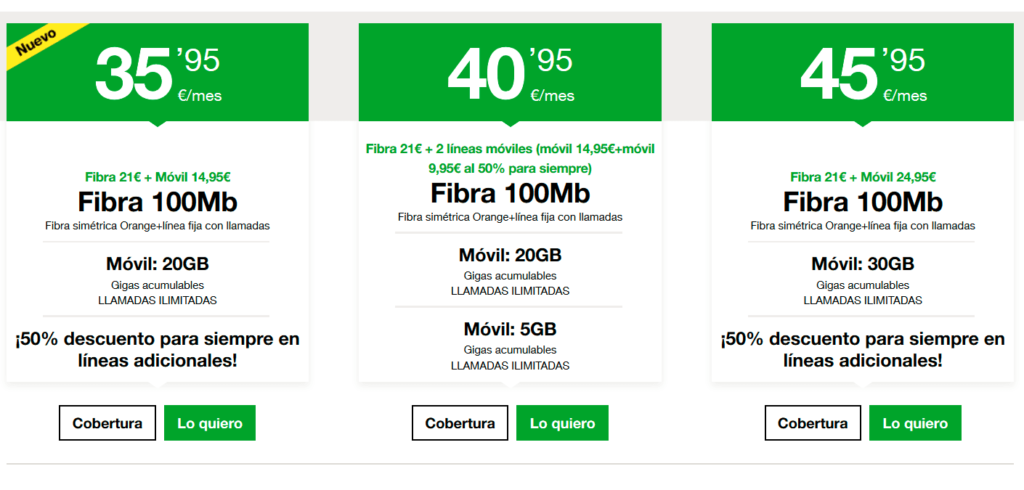Click Móvil: 20GB in the 35,95 plan
This screenshot has width=1024, height=490.
[157, 265]
